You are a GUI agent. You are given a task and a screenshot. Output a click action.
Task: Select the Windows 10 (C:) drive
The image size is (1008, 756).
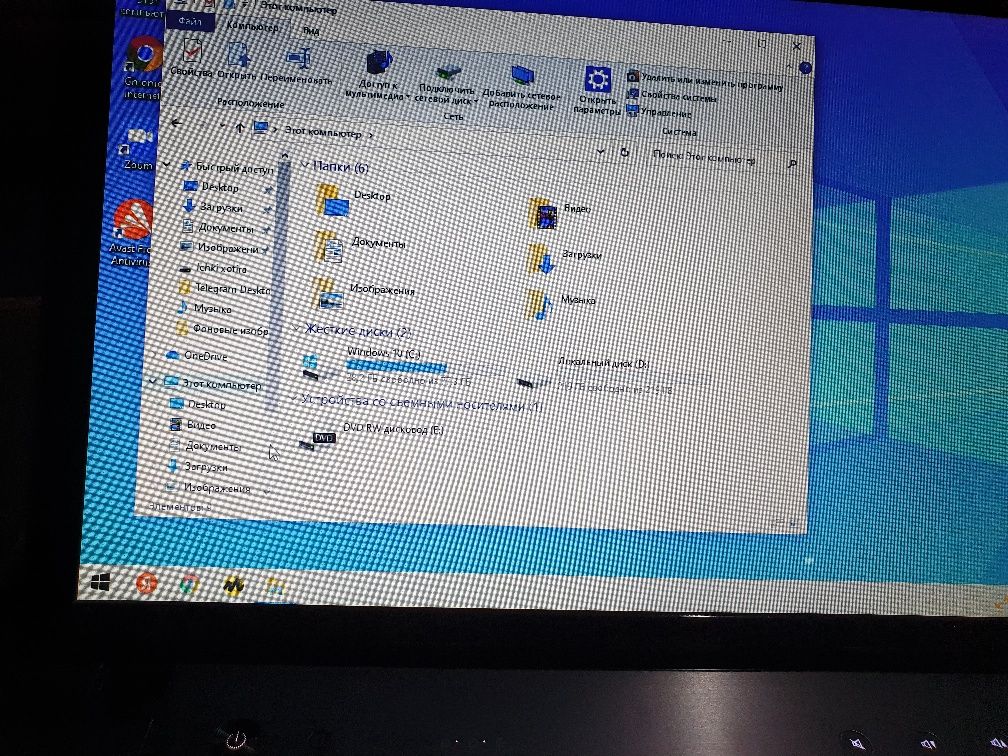click(386, 366)
